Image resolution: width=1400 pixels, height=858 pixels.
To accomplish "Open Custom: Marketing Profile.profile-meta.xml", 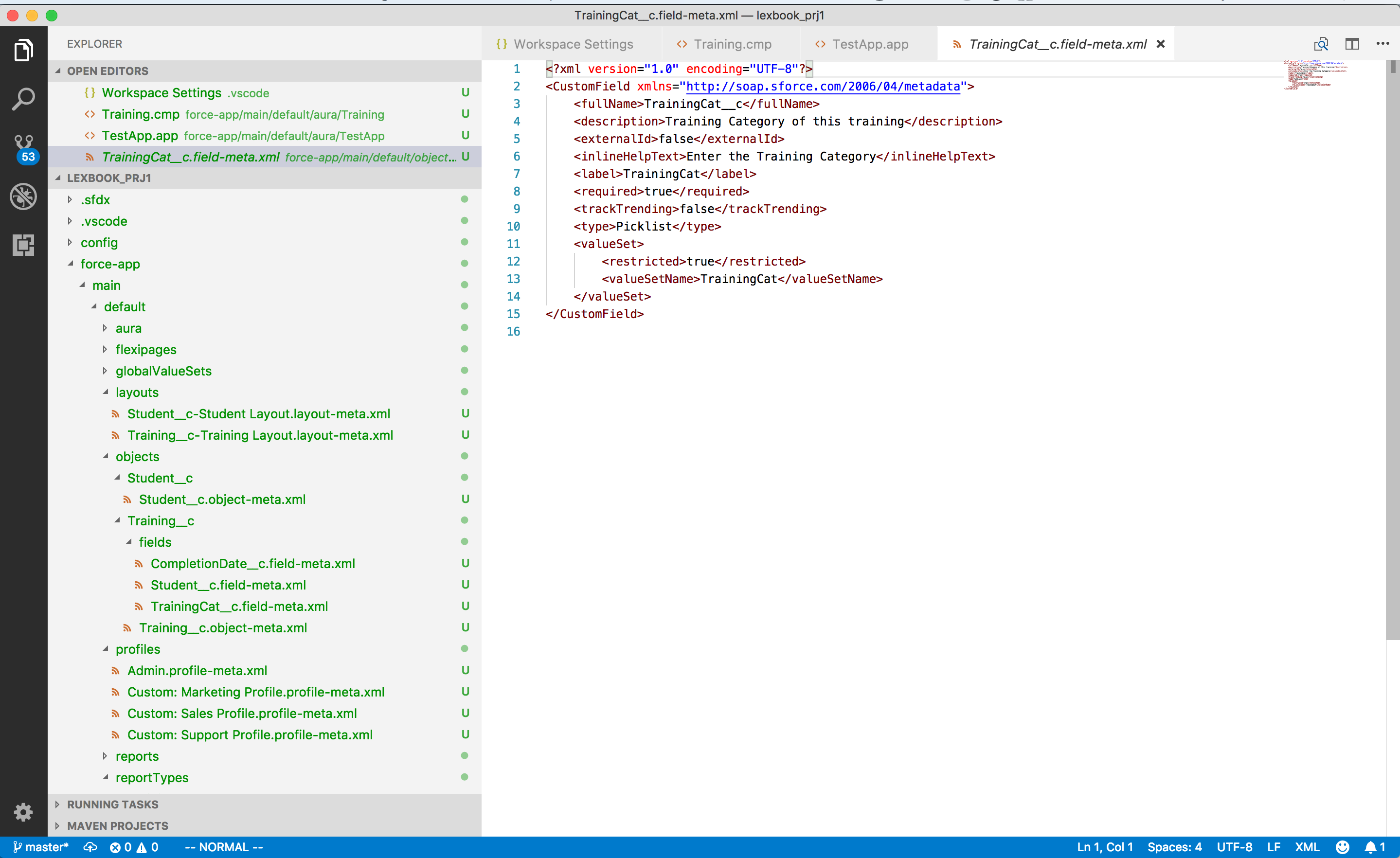I will 256,692.
